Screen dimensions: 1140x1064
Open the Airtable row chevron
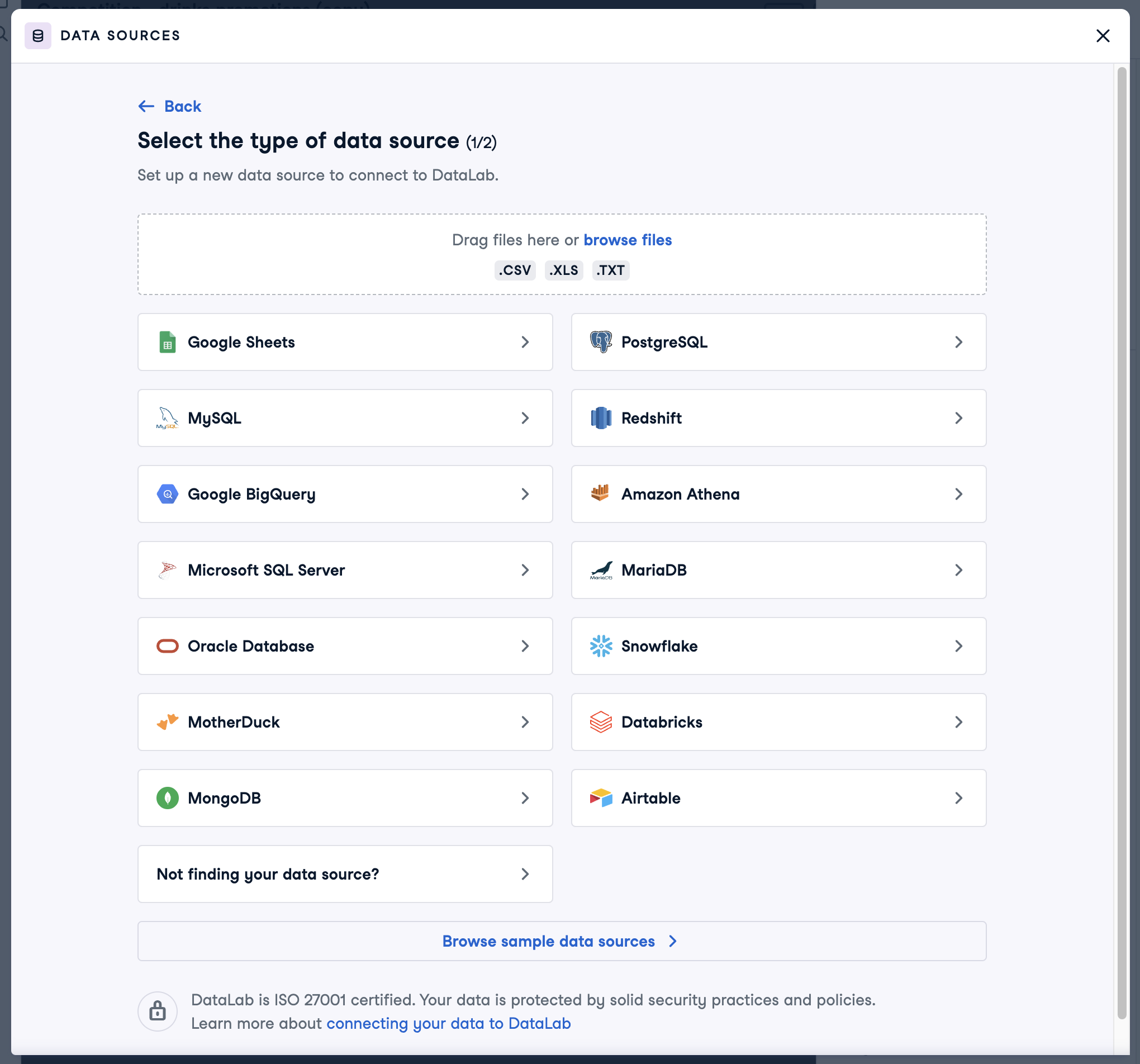(x=959, y=799)
